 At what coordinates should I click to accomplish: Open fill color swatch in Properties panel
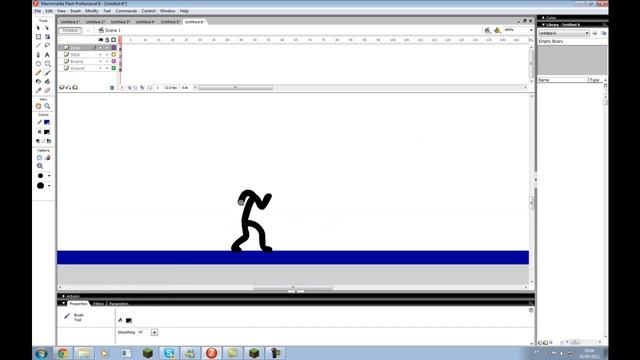pyautogui.click(x=129, y=321)
